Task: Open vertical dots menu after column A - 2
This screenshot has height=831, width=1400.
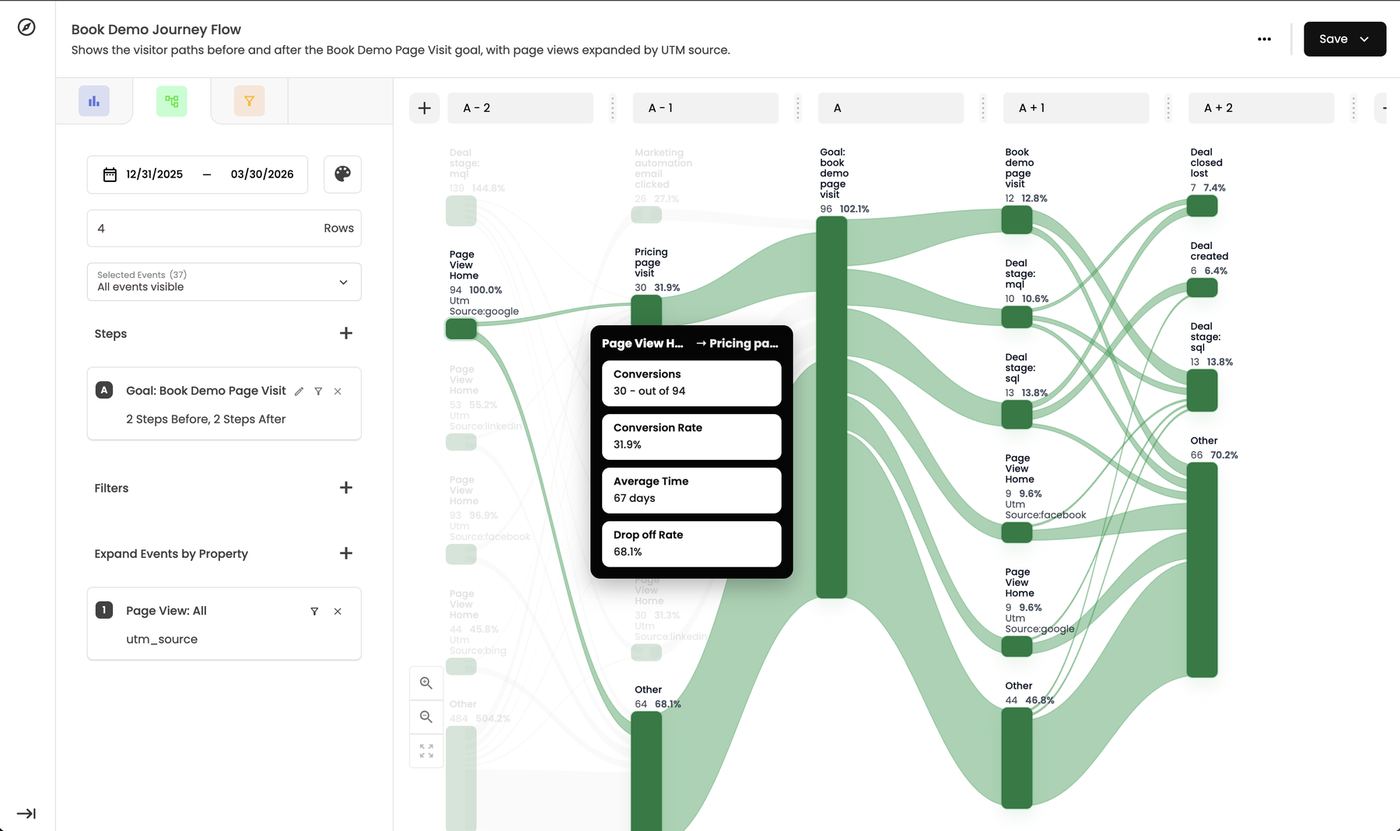Action: [612, 108]
